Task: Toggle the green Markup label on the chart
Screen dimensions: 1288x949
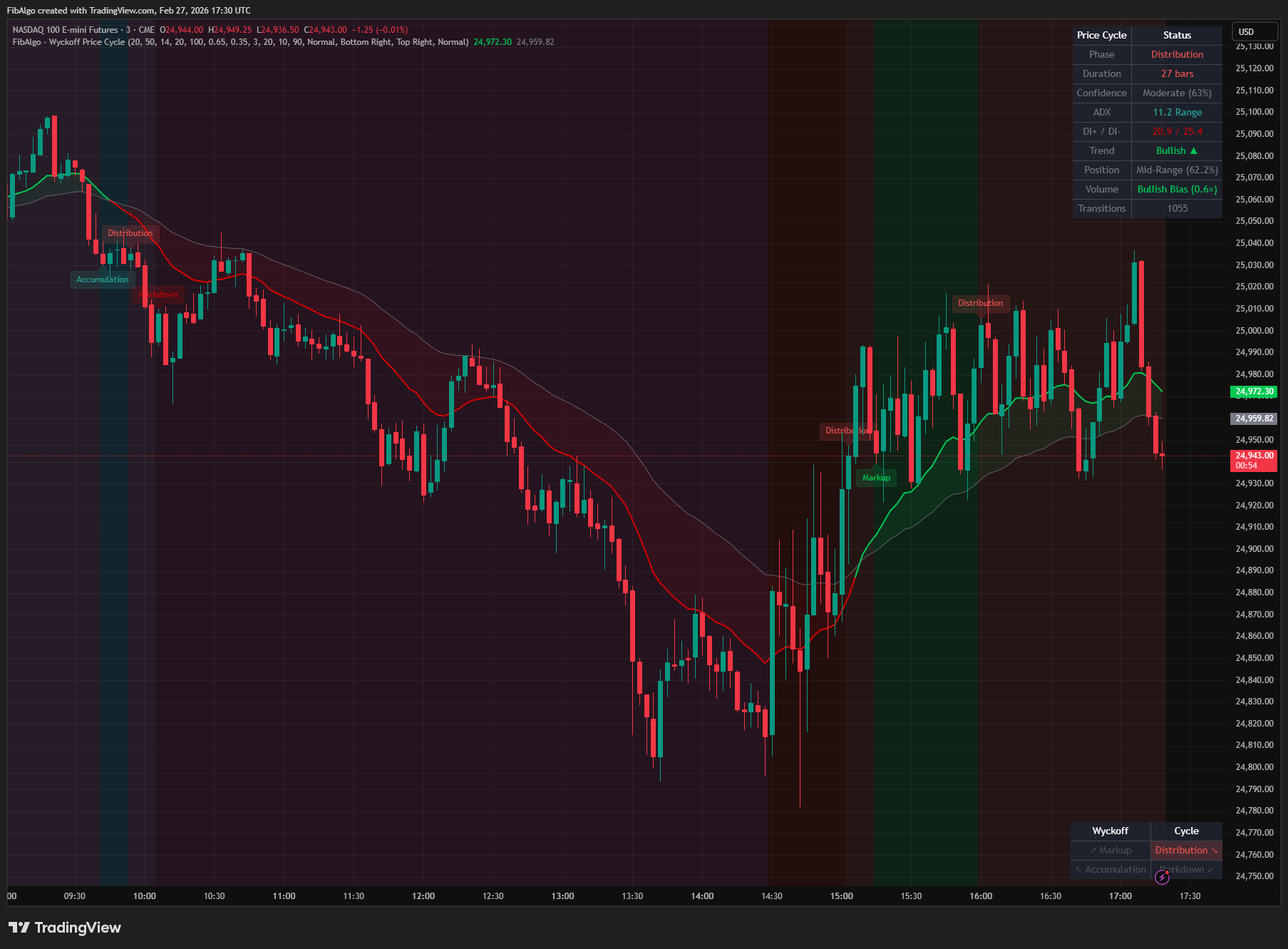Action: tap(875, 477)
